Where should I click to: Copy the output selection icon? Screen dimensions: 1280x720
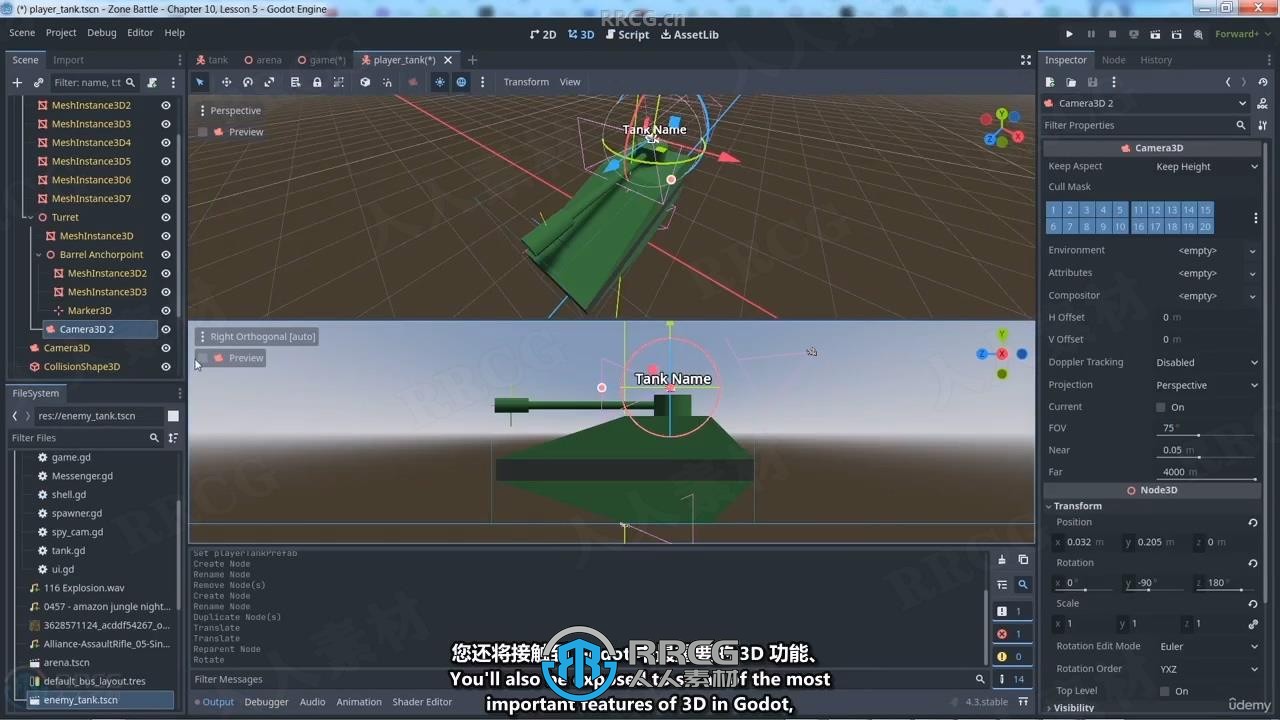click(1023, 560)
